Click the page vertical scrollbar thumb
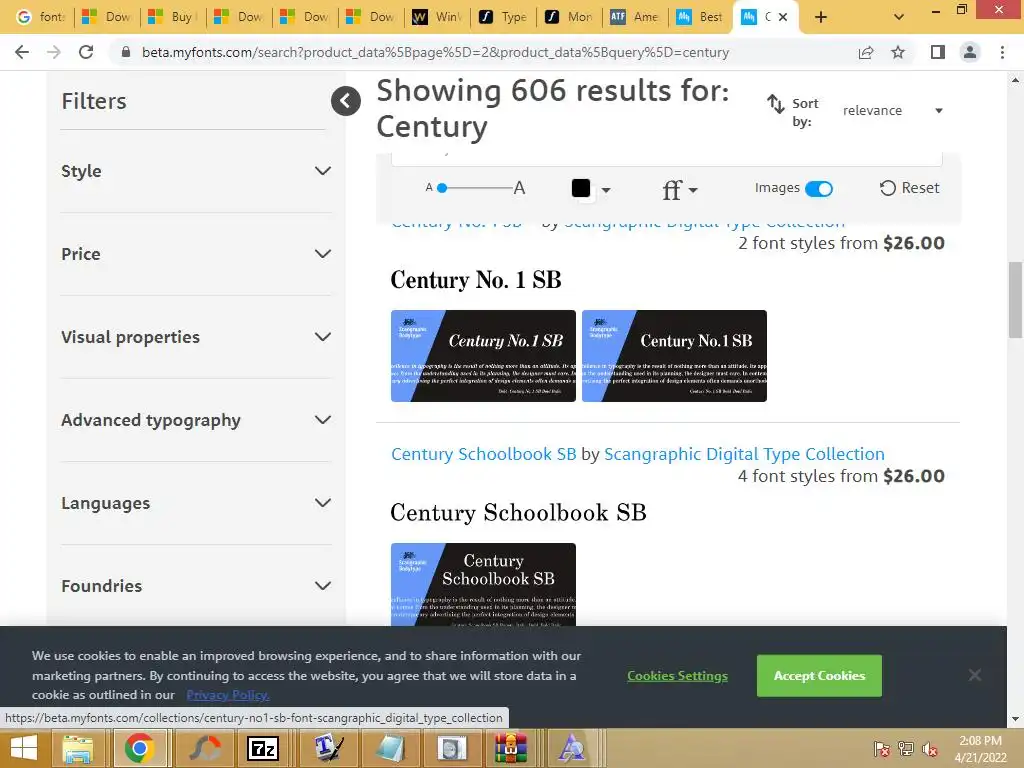Image resolution: width=1024 pixels, height=768 pixels. point(1015,299)
